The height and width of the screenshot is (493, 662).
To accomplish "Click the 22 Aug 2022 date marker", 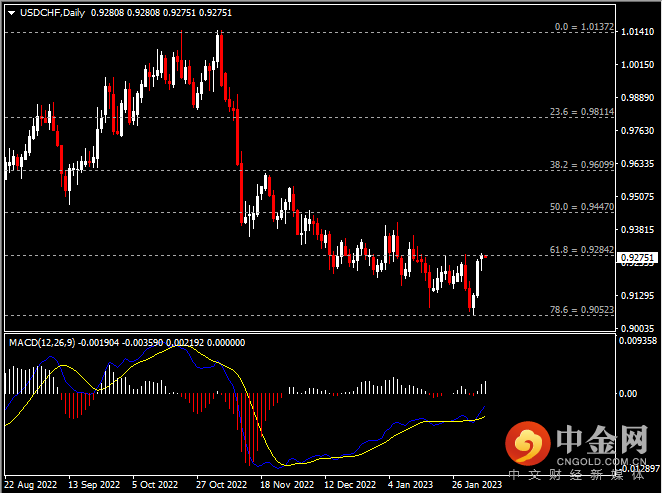I will point(32,485).
